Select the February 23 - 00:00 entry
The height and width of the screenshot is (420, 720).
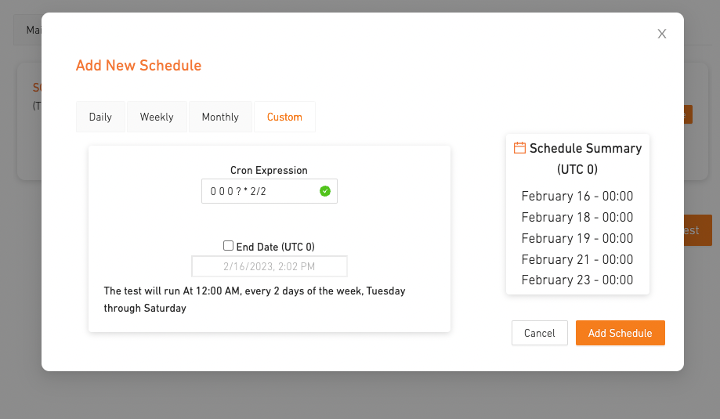tap(577, 280)
